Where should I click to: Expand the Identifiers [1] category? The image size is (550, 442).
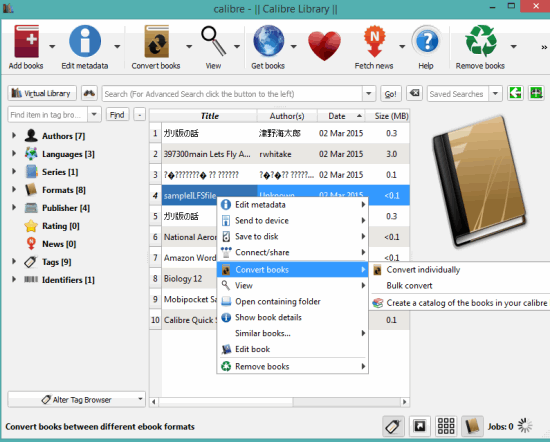coord(14,280)
